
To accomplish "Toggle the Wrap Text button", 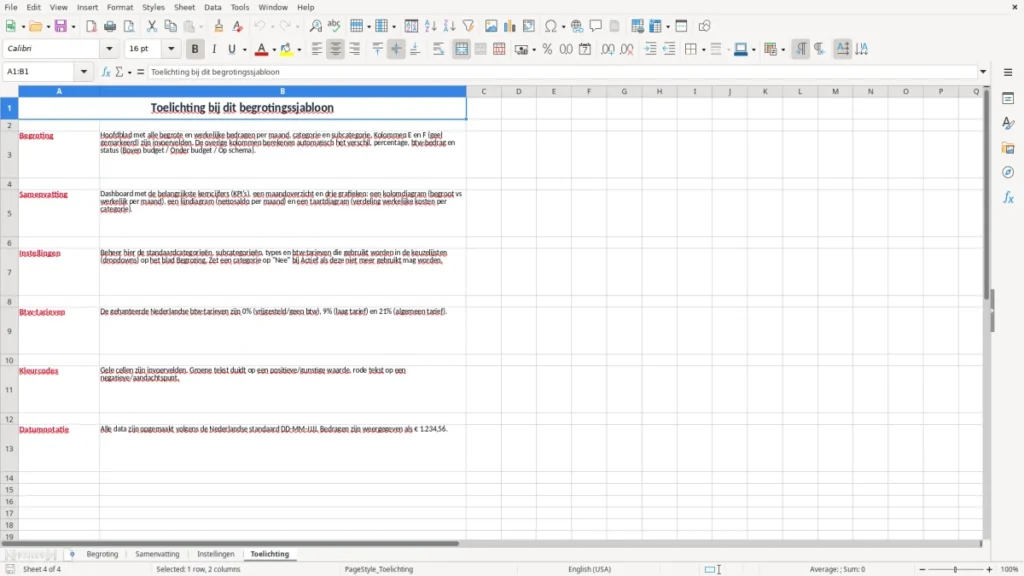I will click(438, 49).
